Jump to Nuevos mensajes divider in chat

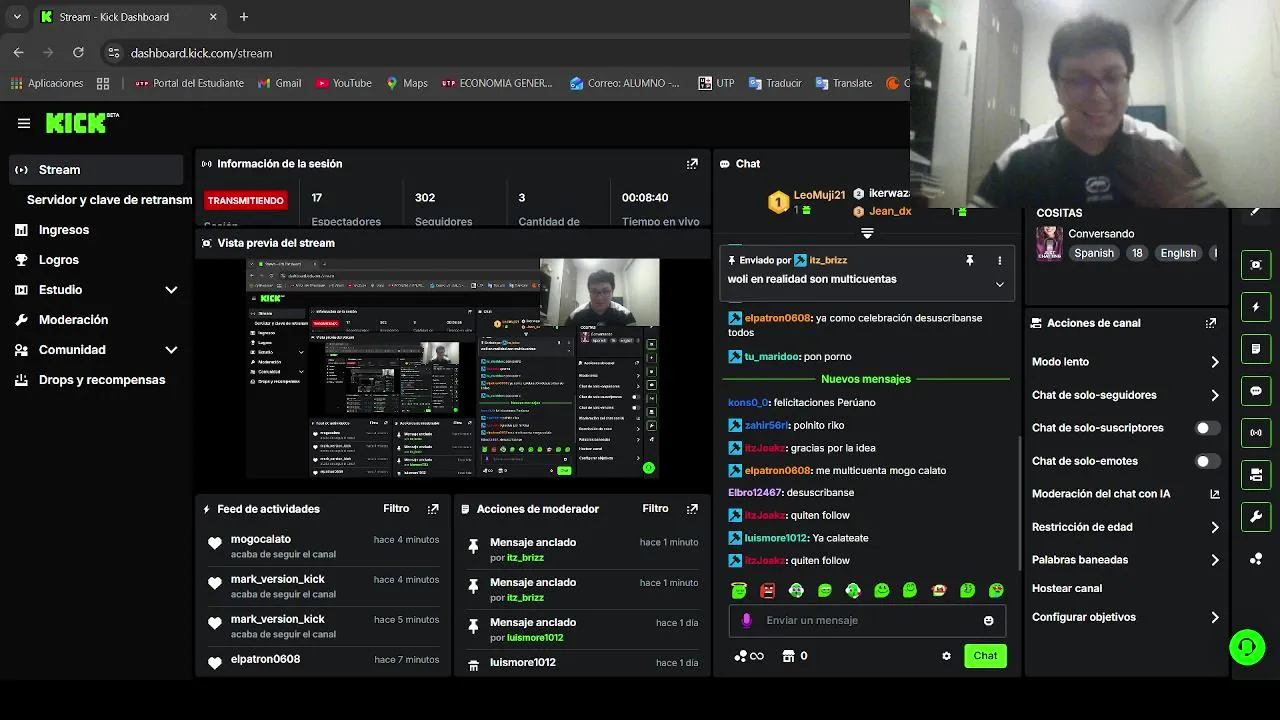tap(866, 380)
